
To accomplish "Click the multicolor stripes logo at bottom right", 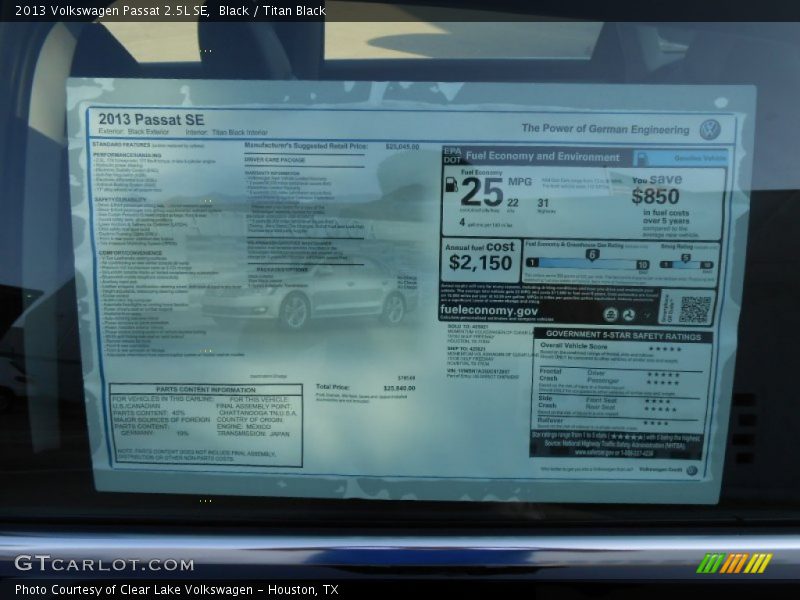I will pyautogui.click(x=734, y=563).
